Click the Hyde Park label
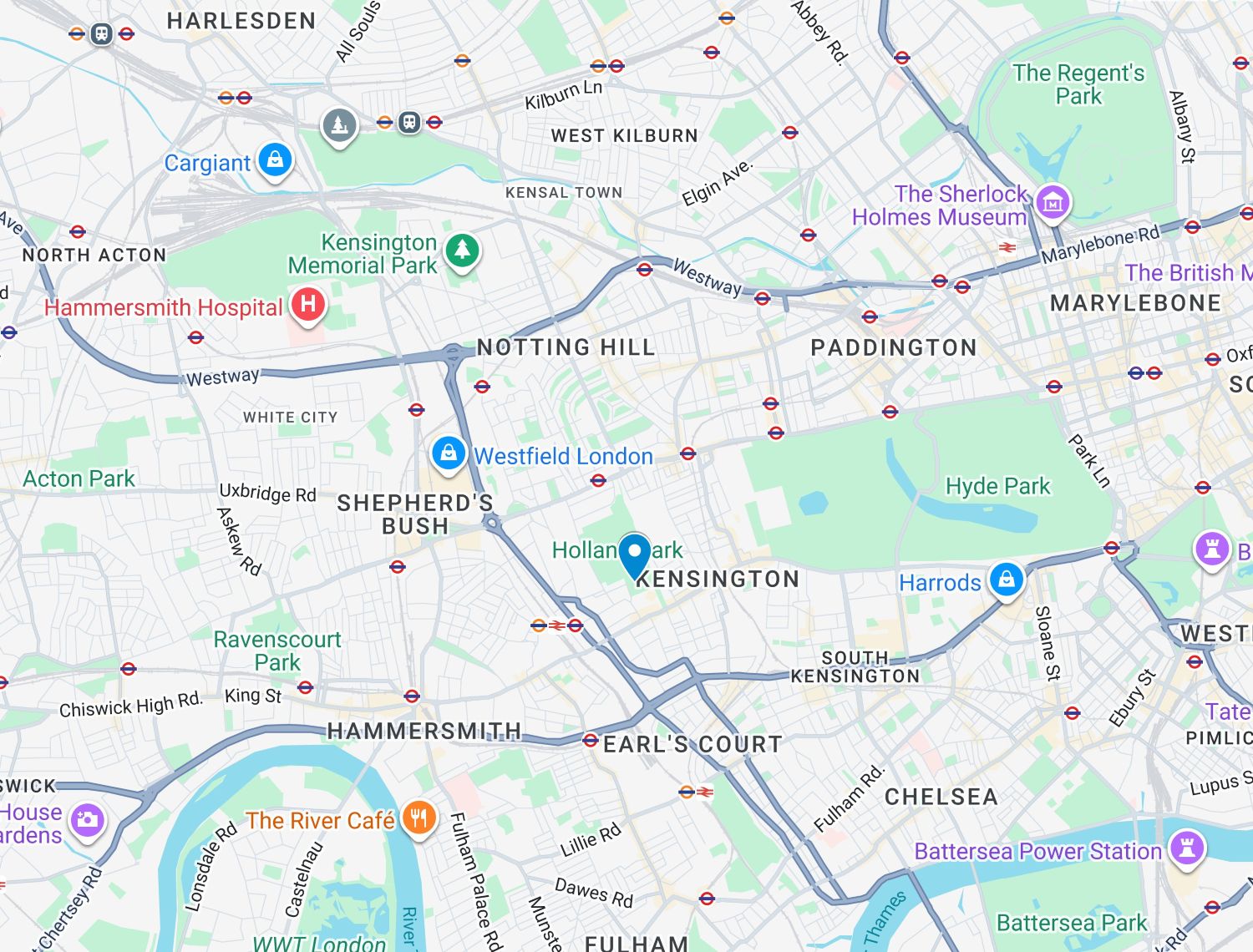Image resolution: width=1253 pixels, height=952 pixels. click(997, 486)
